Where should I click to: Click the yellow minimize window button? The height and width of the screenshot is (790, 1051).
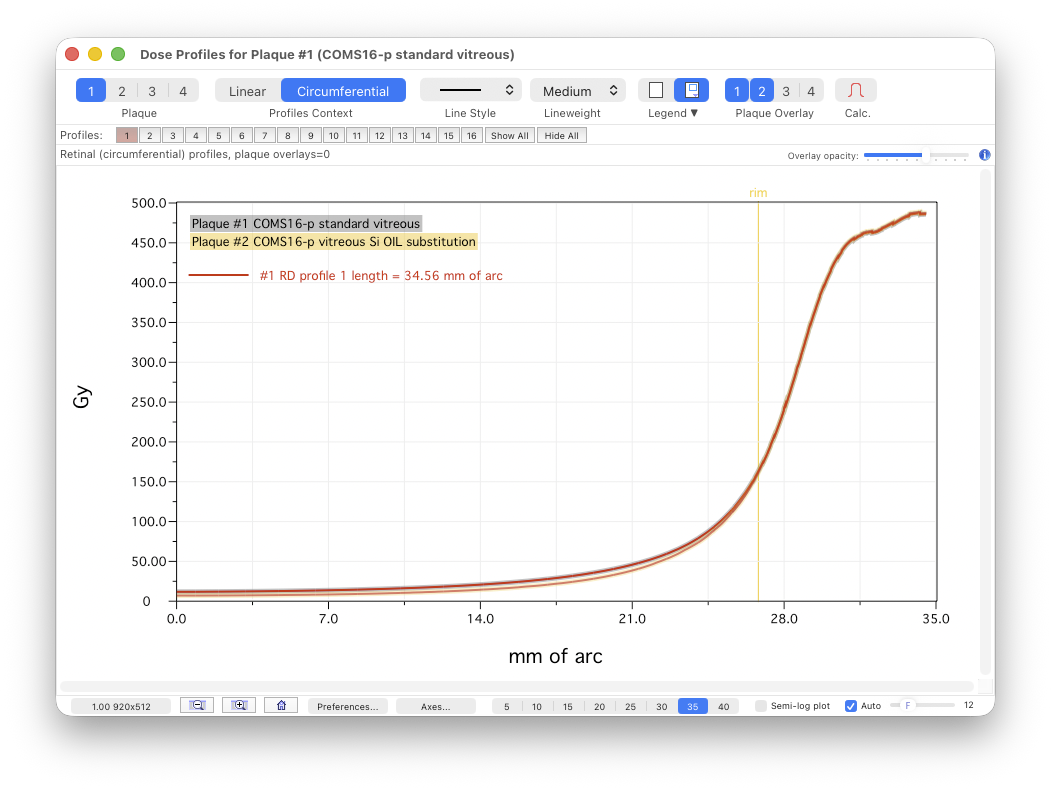tap(95, 54)
